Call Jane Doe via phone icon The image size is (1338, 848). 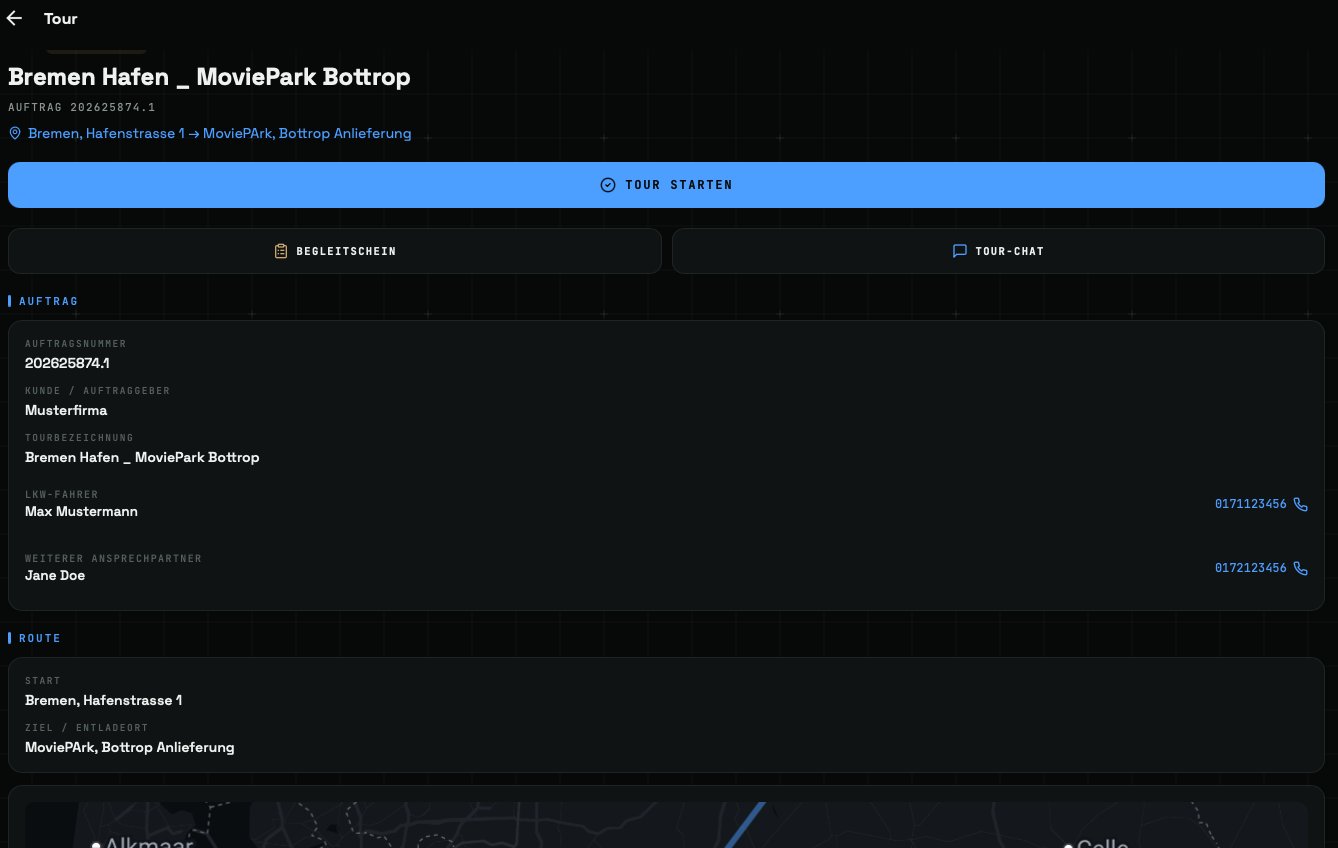[1300, 568]
